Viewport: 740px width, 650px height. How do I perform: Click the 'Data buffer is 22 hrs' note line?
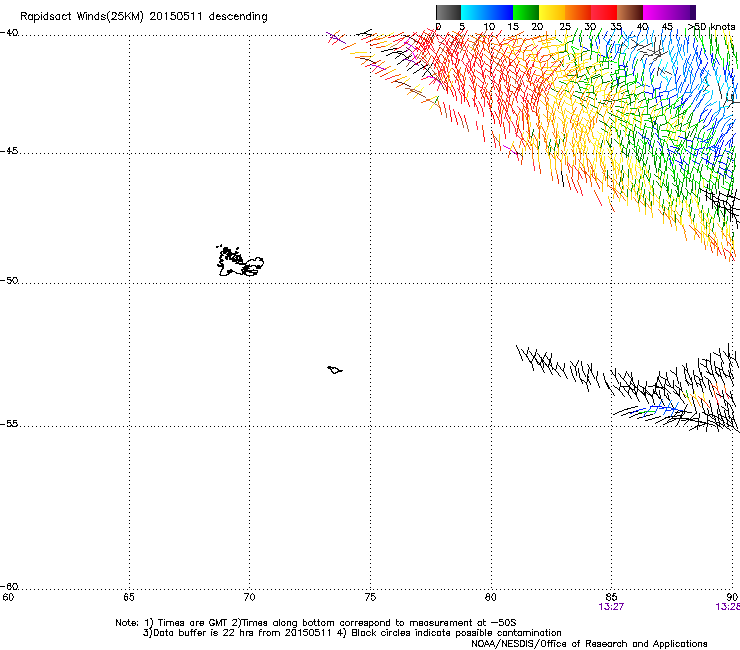(x=352, y=633)
